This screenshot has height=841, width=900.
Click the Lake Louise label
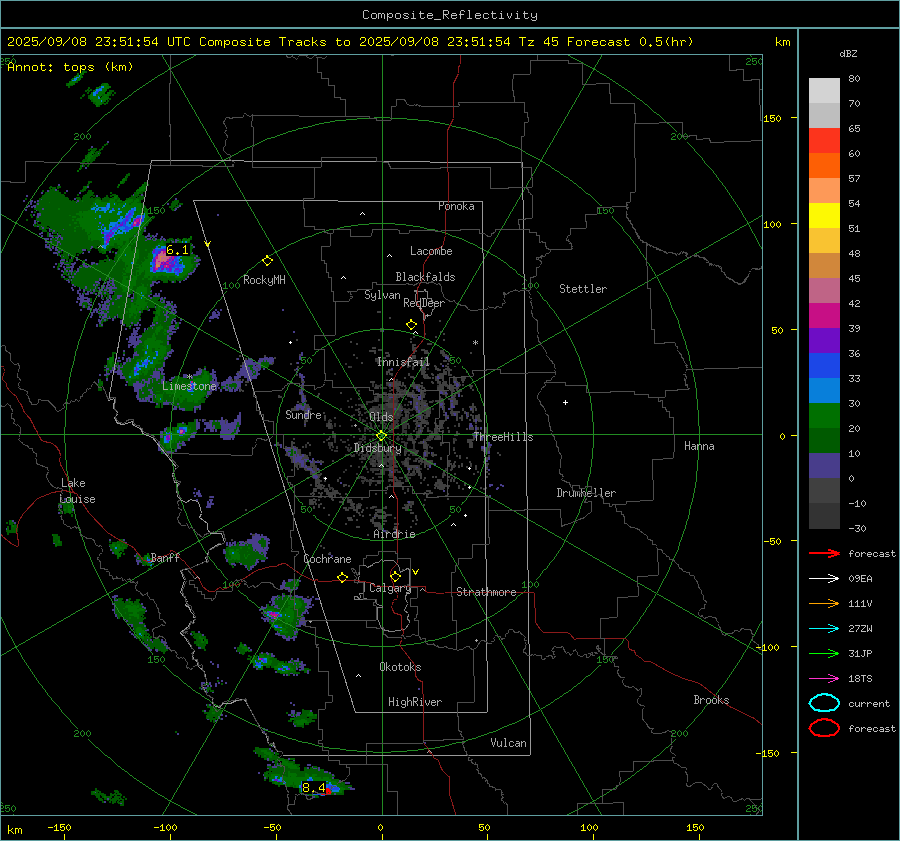(x=77, y=491)
